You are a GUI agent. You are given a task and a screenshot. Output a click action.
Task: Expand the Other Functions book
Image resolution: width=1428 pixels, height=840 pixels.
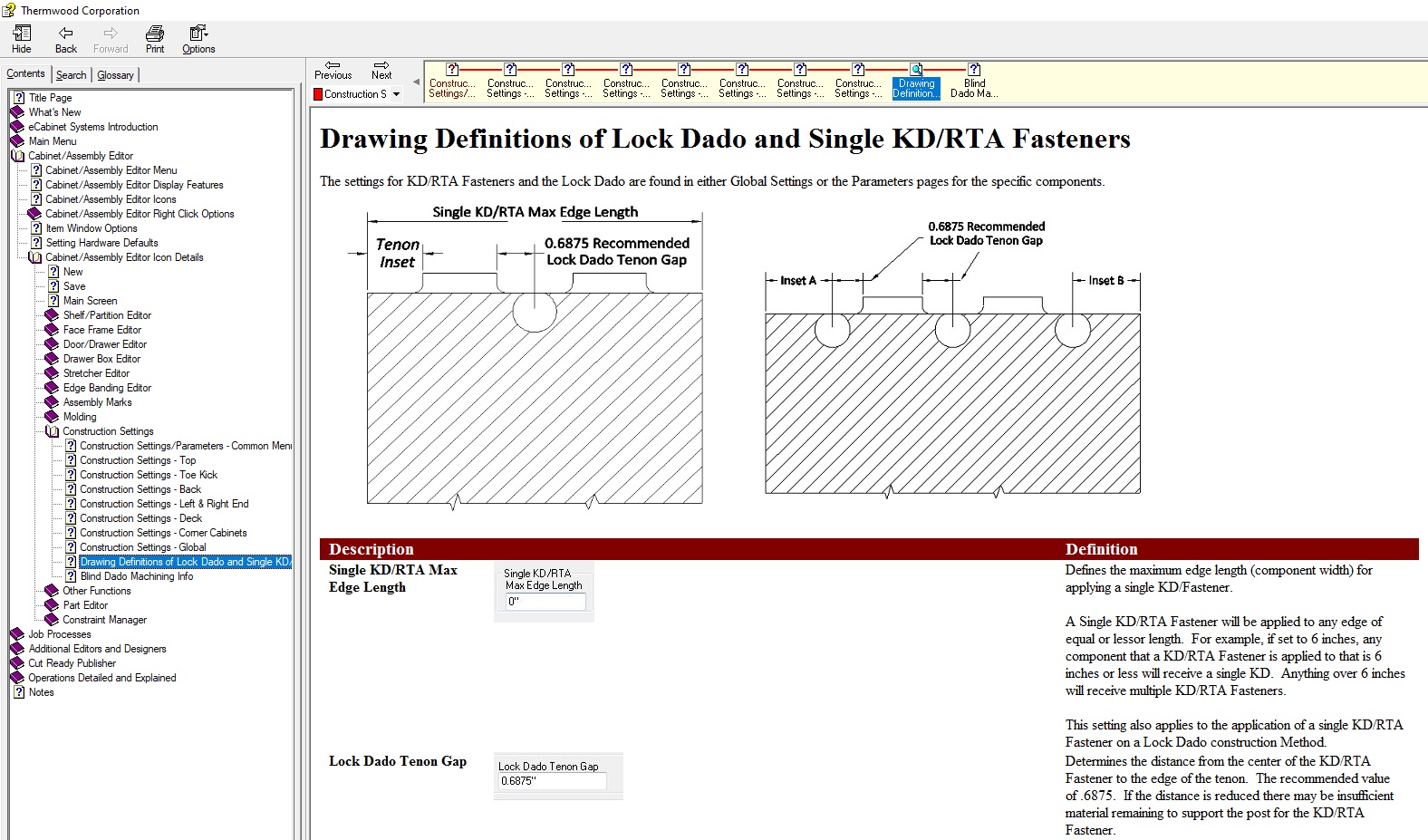coord(52,591)
